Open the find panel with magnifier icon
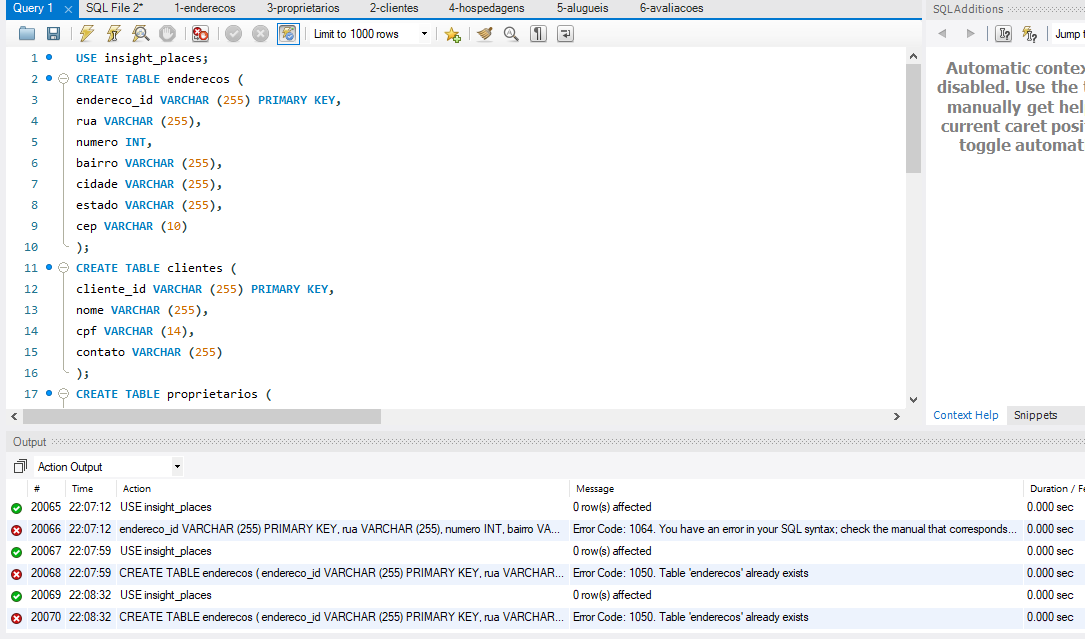This screenshot has height=639, width=1085. pyautogui.click(x=511, y=34)
